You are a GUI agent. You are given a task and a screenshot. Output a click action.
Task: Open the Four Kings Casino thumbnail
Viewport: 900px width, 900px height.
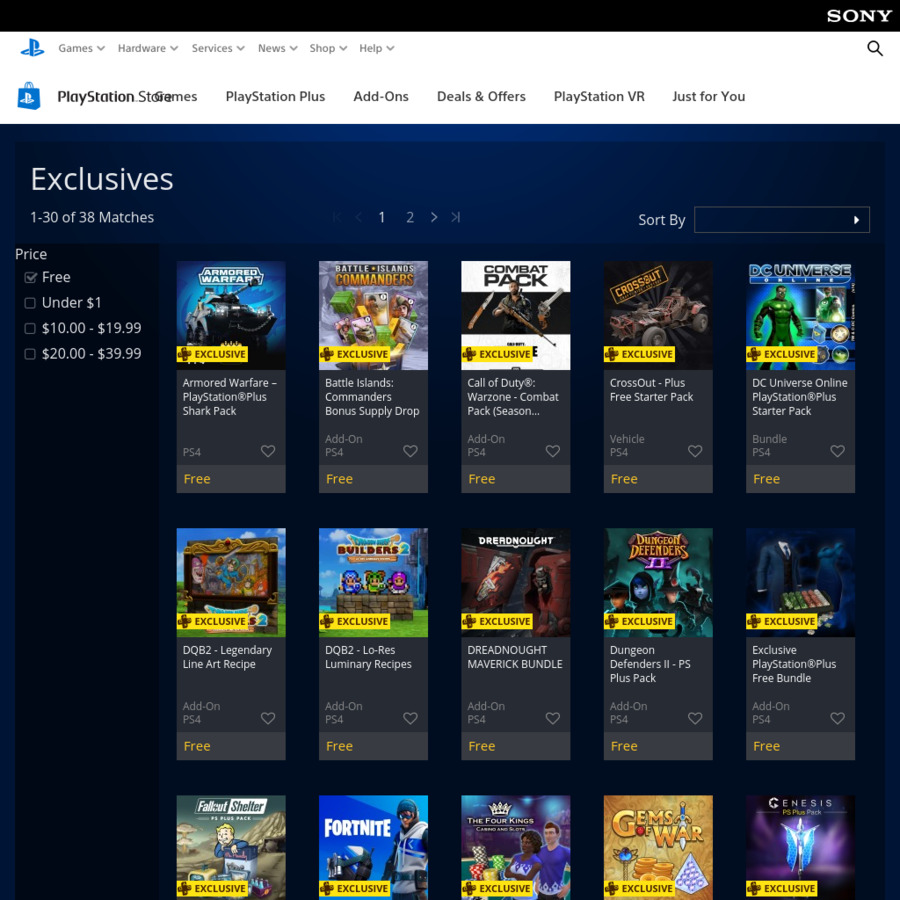(x=515, y=847)
